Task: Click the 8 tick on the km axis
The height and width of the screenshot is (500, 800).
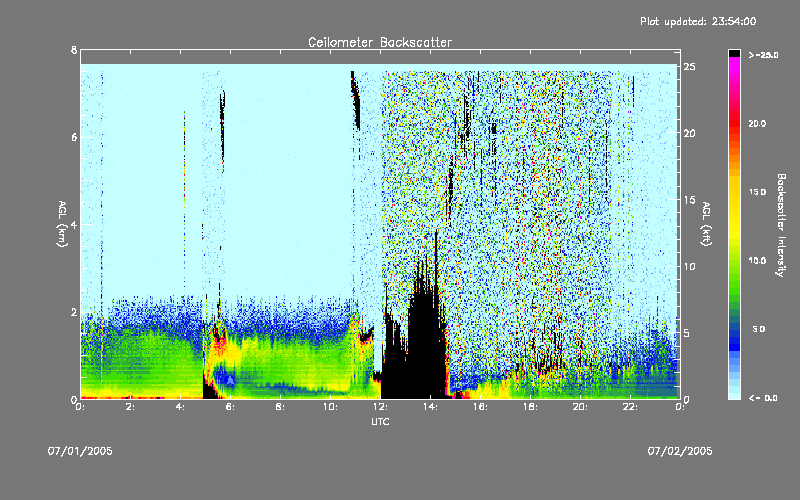Action: click(74, 50)
